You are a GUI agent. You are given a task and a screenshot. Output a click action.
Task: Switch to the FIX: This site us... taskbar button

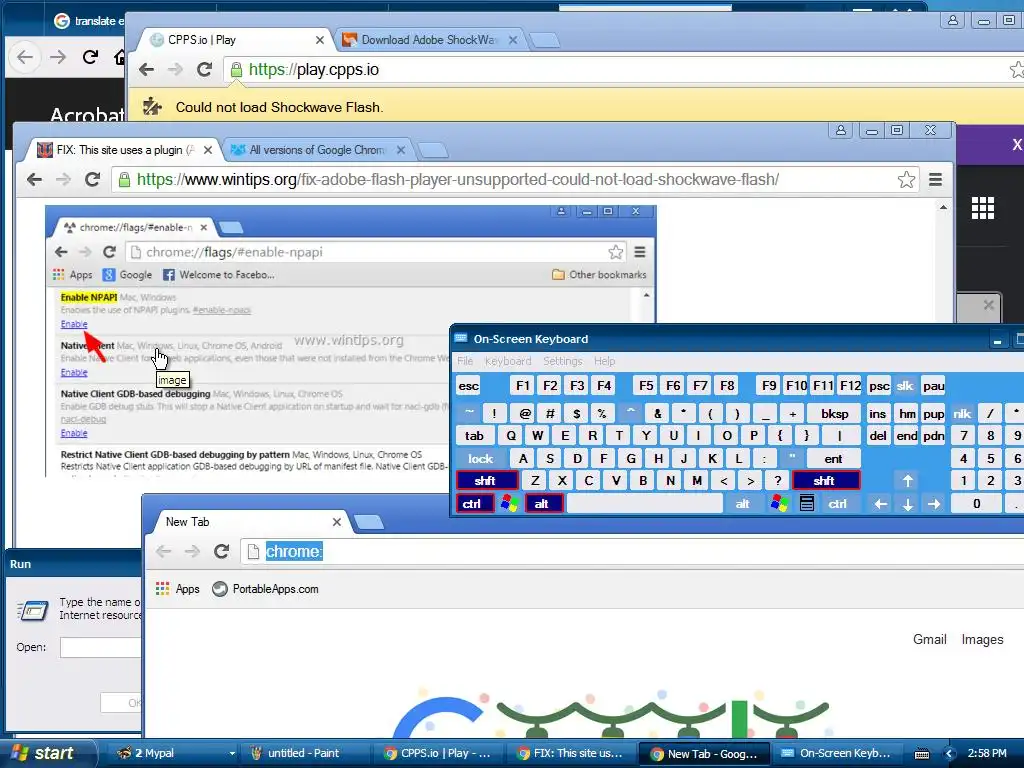pyautogui.click(x=571, y=753)
